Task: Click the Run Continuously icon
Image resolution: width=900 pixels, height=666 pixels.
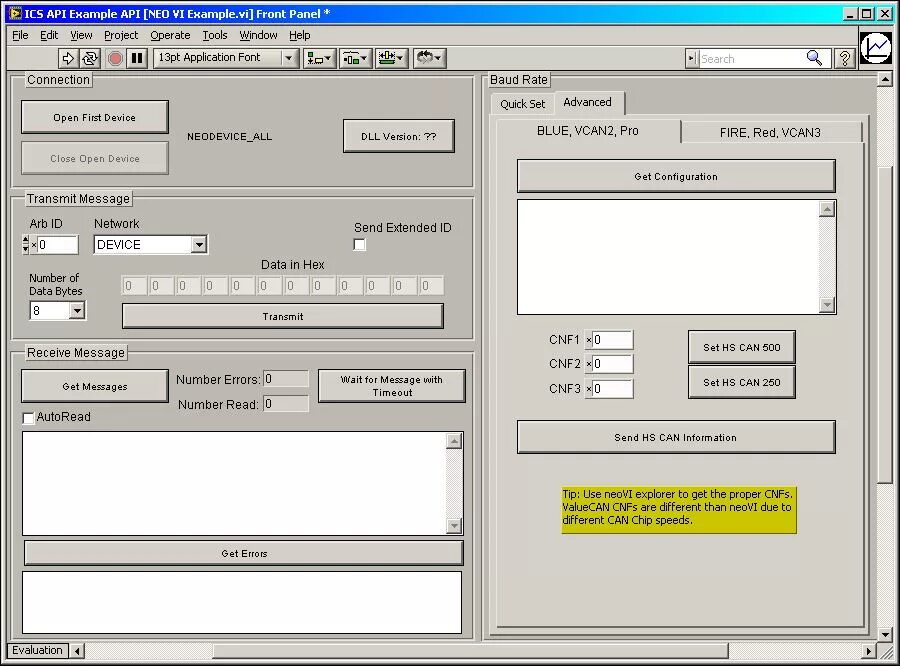Action: pyautogui.click(x=90, y=58)
